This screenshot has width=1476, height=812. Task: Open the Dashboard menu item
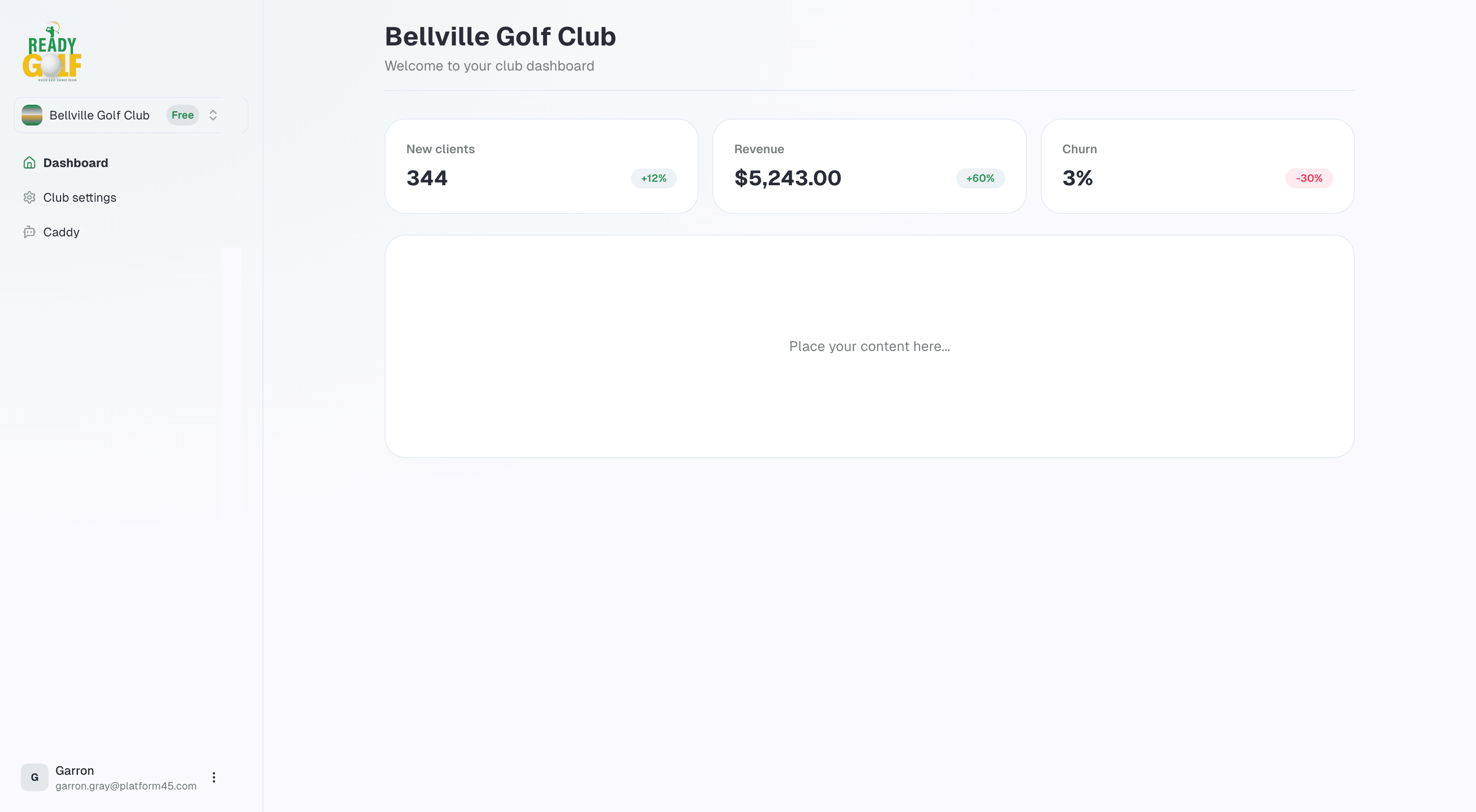click(x=76, y=163)
